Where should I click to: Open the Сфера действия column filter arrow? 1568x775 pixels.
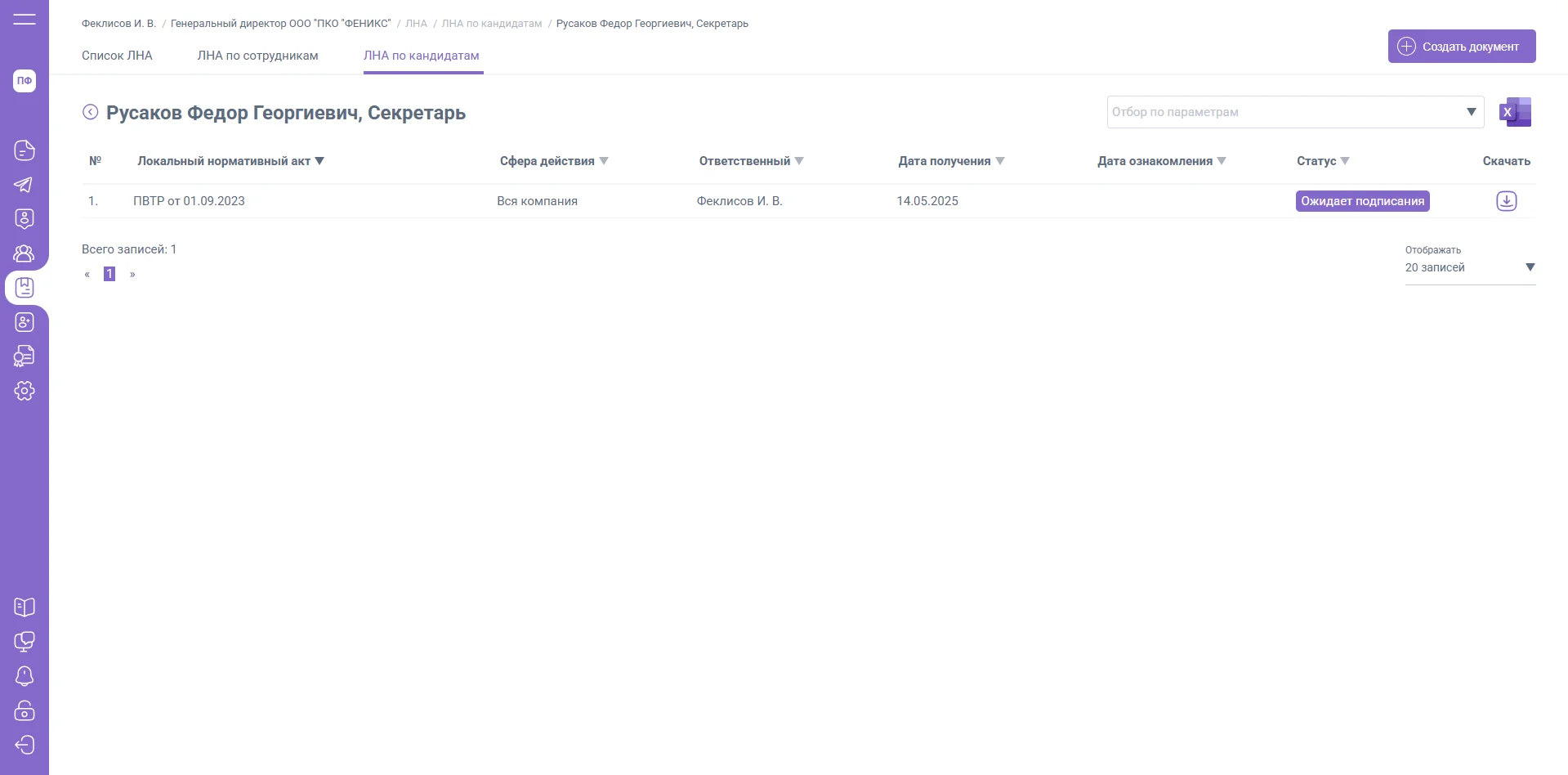tap(604, 161)
